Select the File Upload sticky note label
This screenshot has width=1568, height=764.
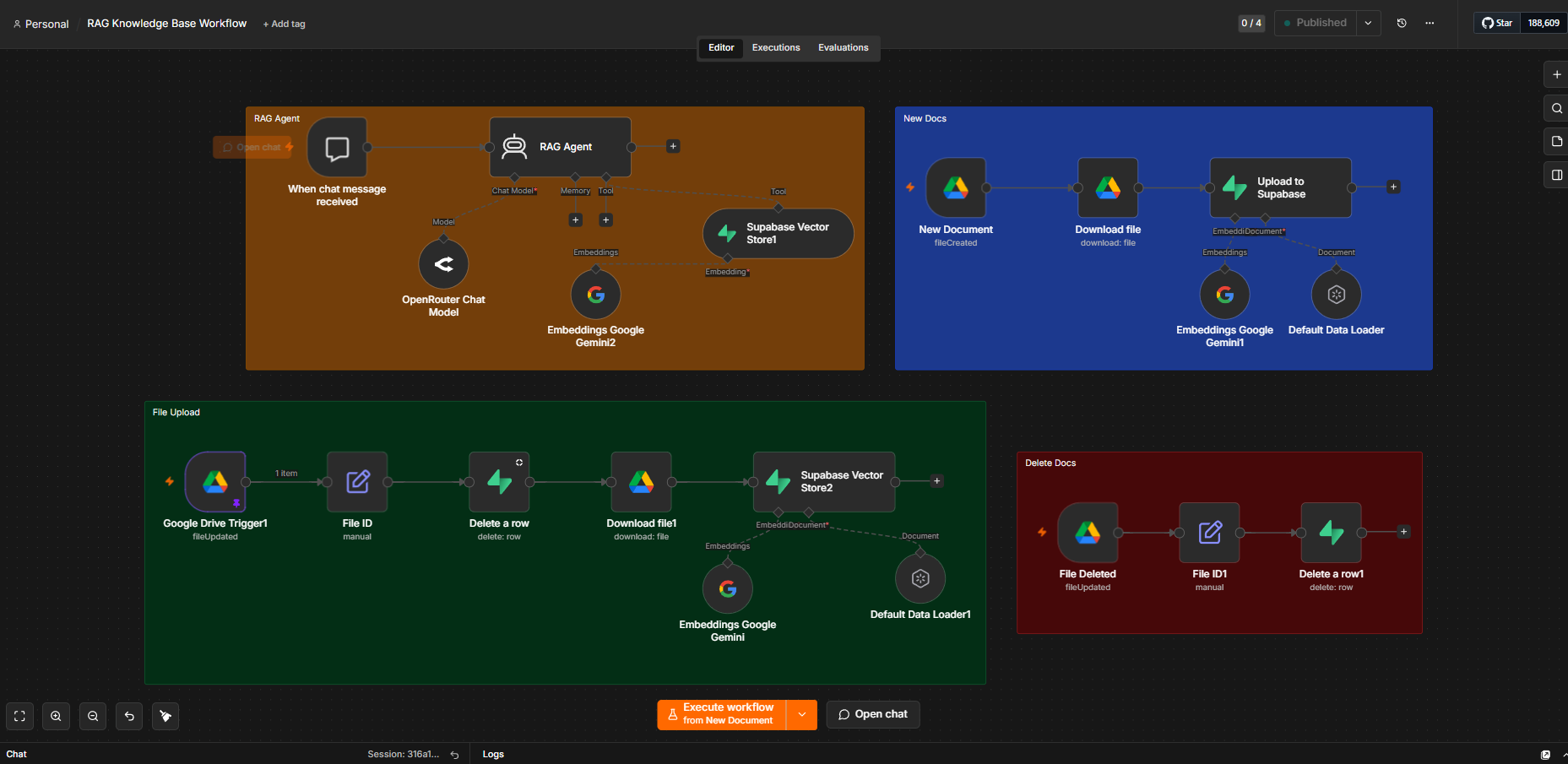click(176, 413)
